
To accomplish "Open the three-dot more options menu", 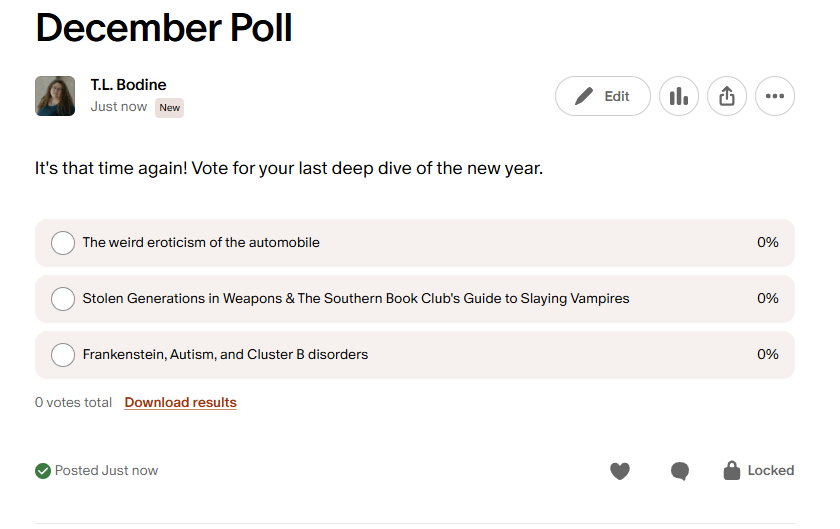I will [775, 97].
